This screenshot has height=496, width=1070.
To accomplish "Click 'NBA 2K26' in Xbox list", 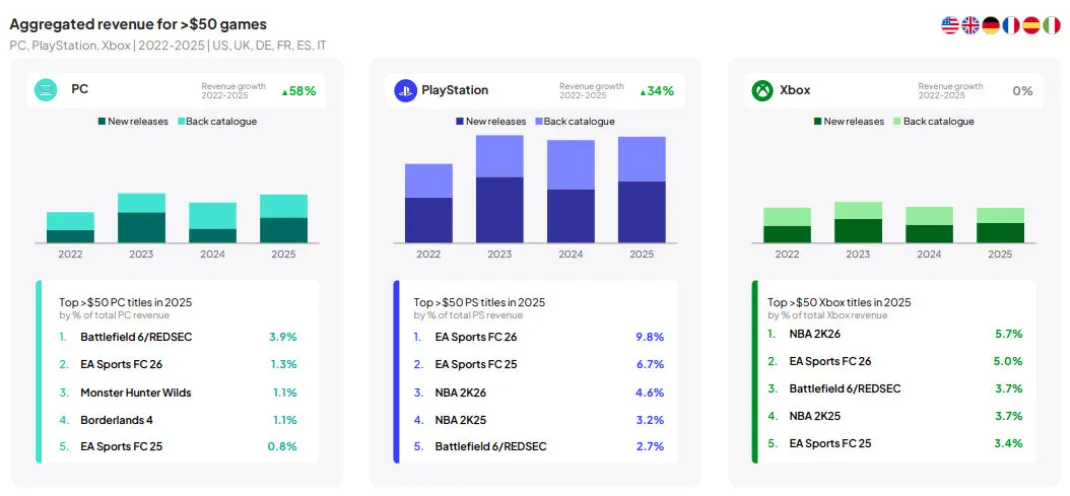I will point(815,334).
